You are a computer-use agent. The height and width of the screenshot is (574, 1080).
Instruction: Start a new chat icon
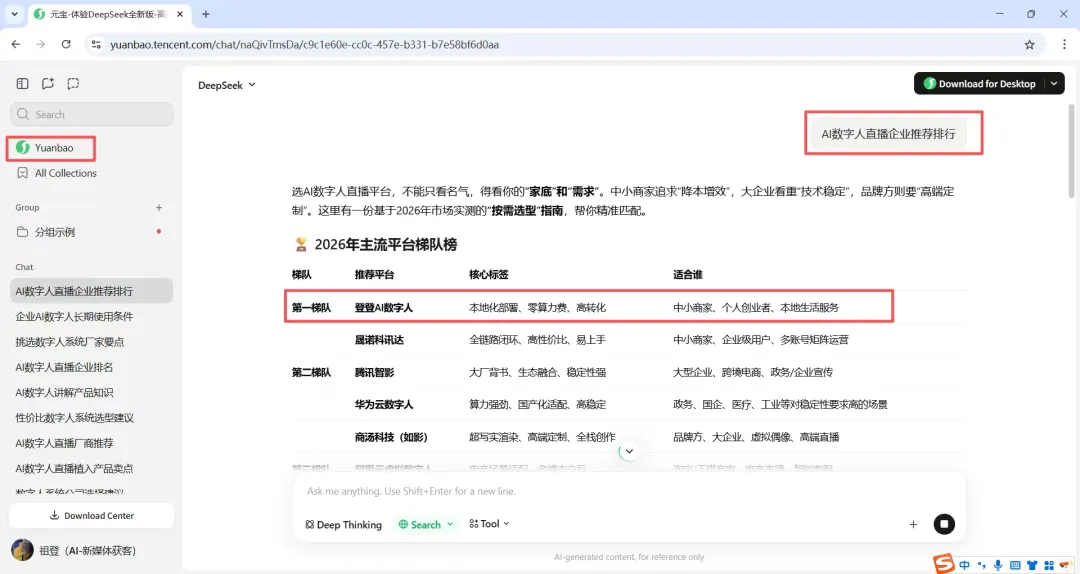coord(48,83)
